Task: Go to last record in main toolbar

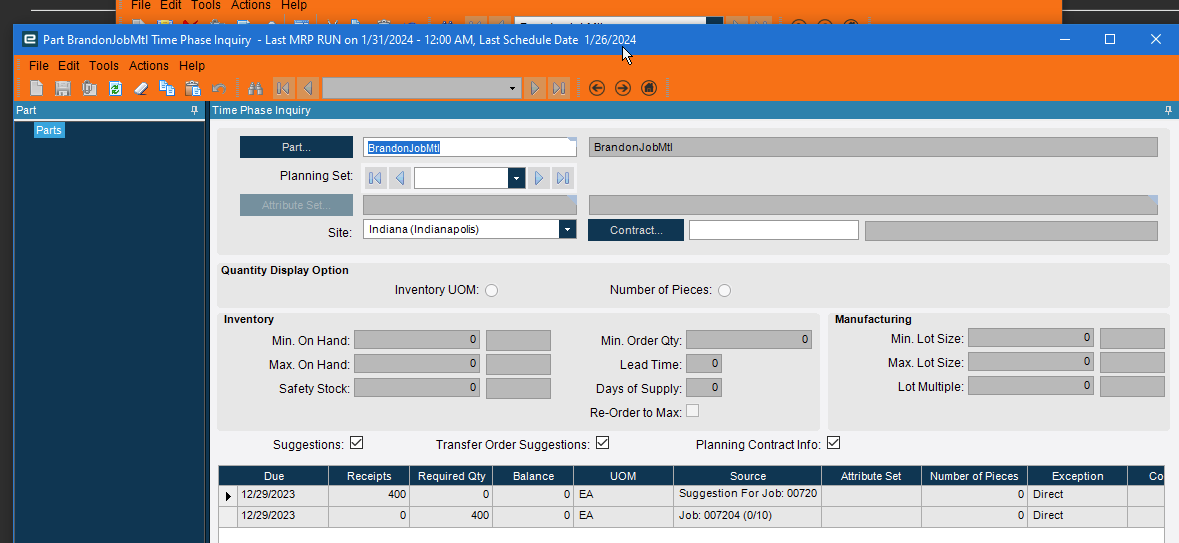Action: tap(559, 88)
